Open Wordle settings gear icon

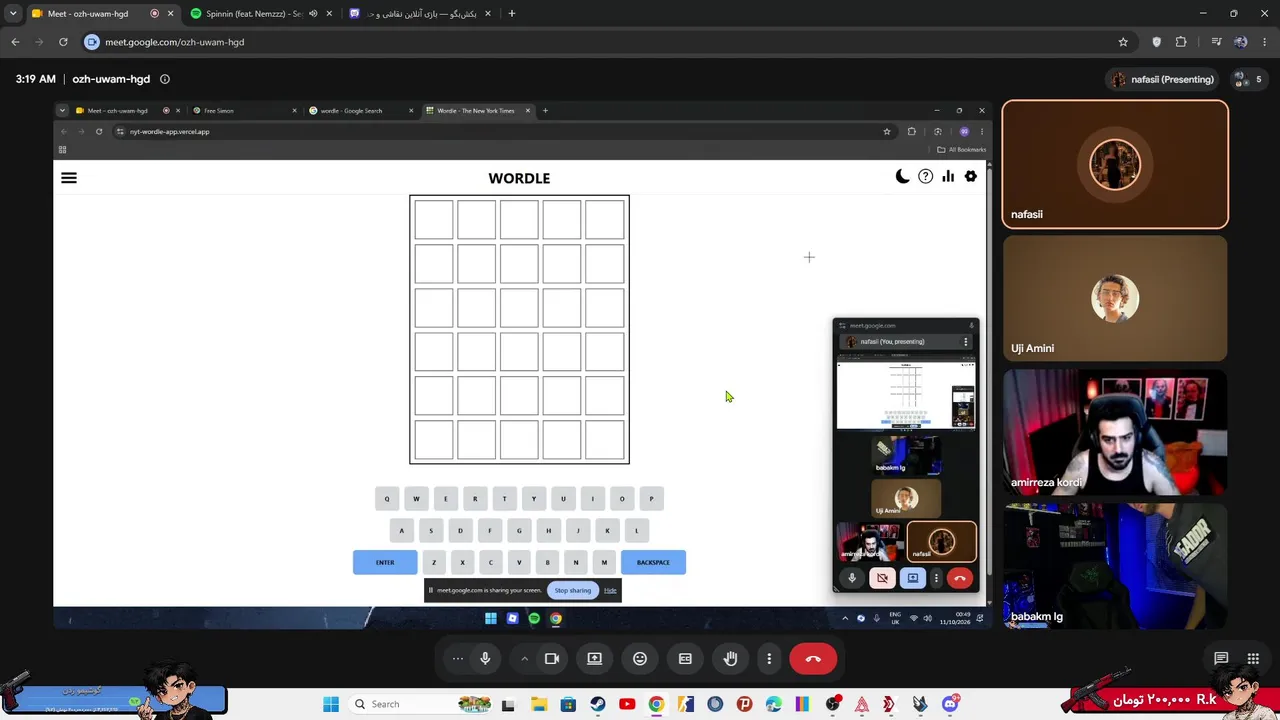(970, 177)
